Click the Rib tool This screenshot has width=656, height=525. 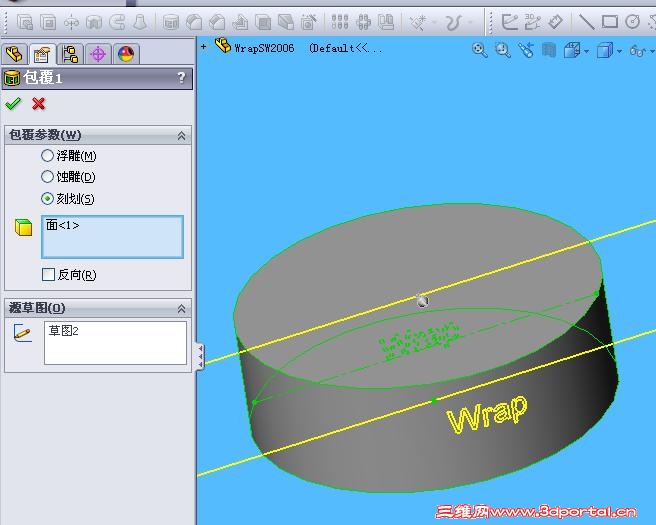240,22
